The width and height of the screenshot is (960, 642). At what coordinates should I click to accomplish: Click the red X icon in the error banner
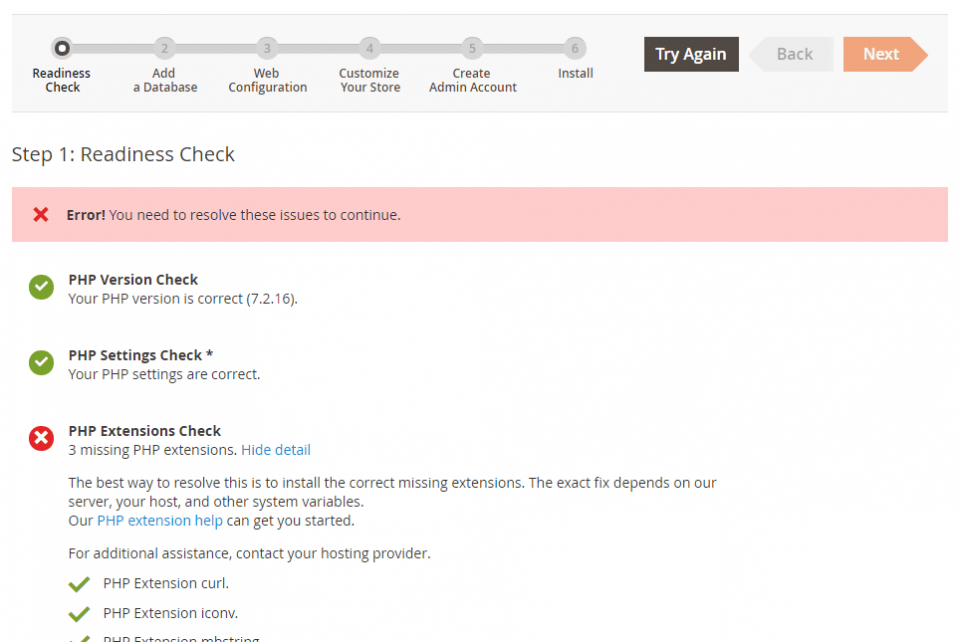(x=39, y=214)
